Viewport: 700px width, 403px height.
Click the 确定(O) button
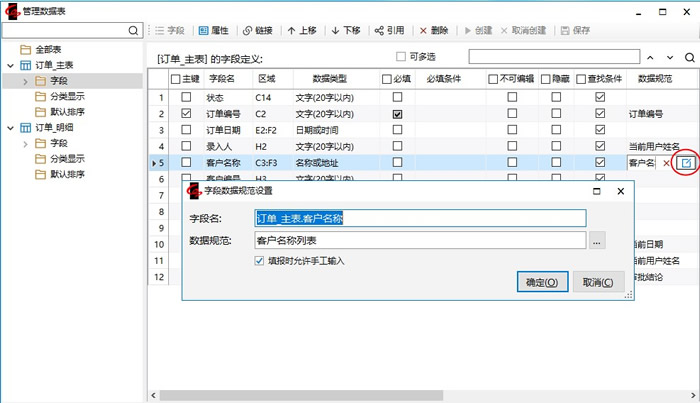tap(541, 282)
